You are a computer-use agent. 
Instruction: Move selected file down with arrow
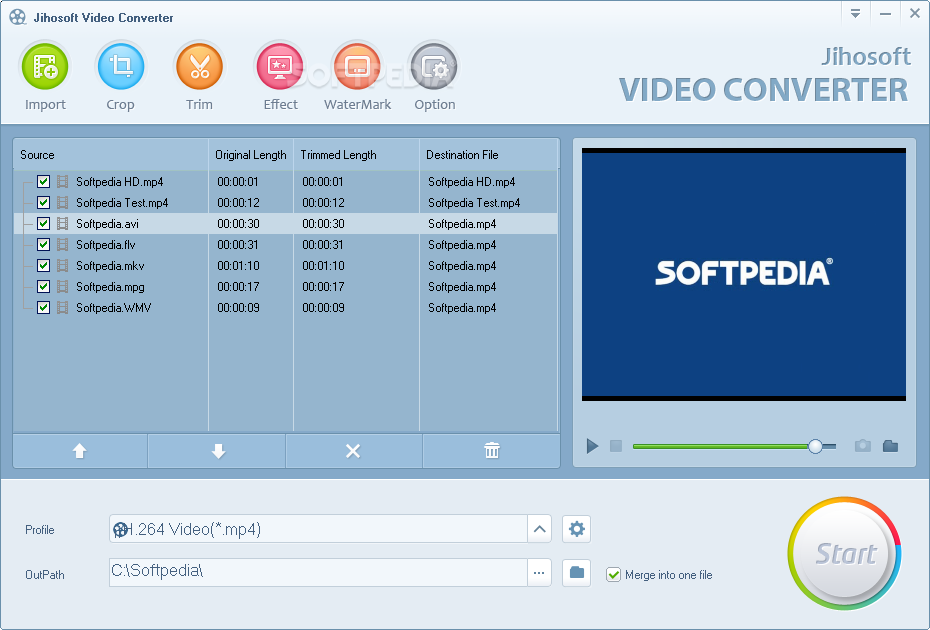(x=218, y=451)
